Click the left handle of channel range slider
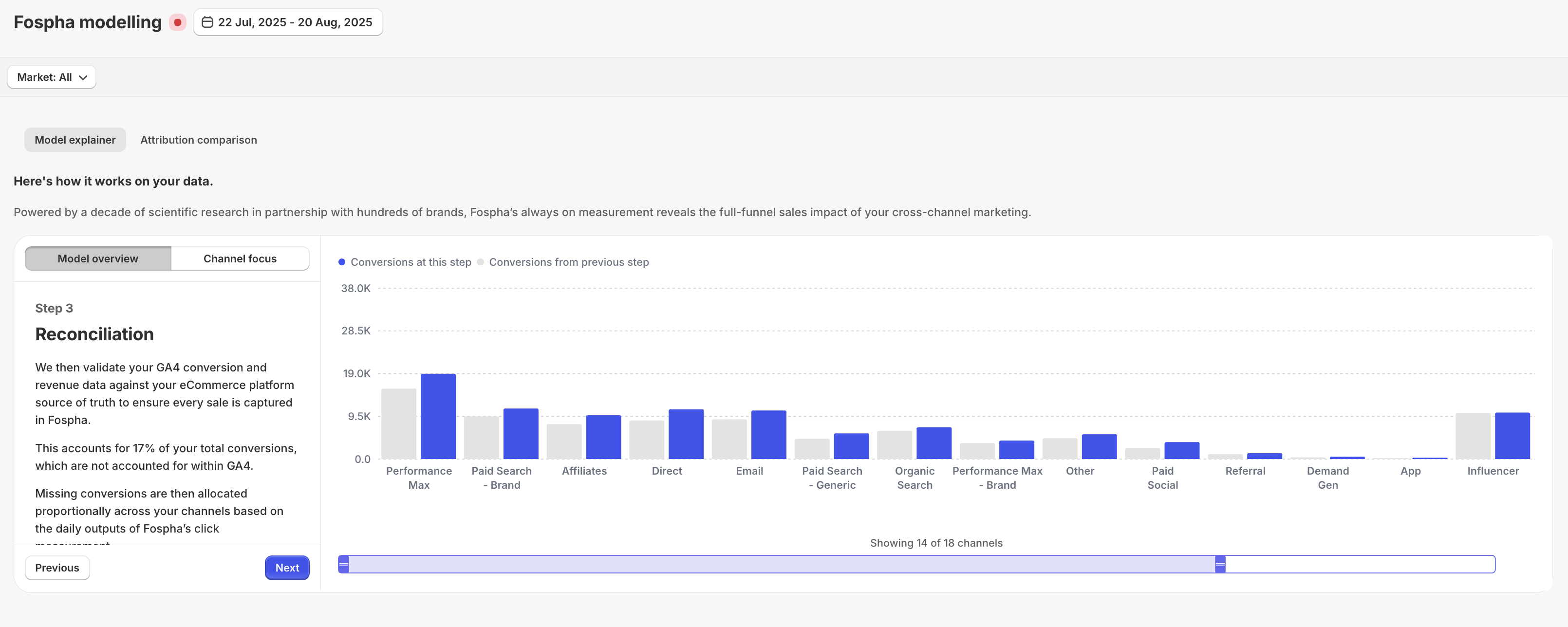The width and height of the screenshot is (1568, 627). pyautogui.click(x=344, y=564)
